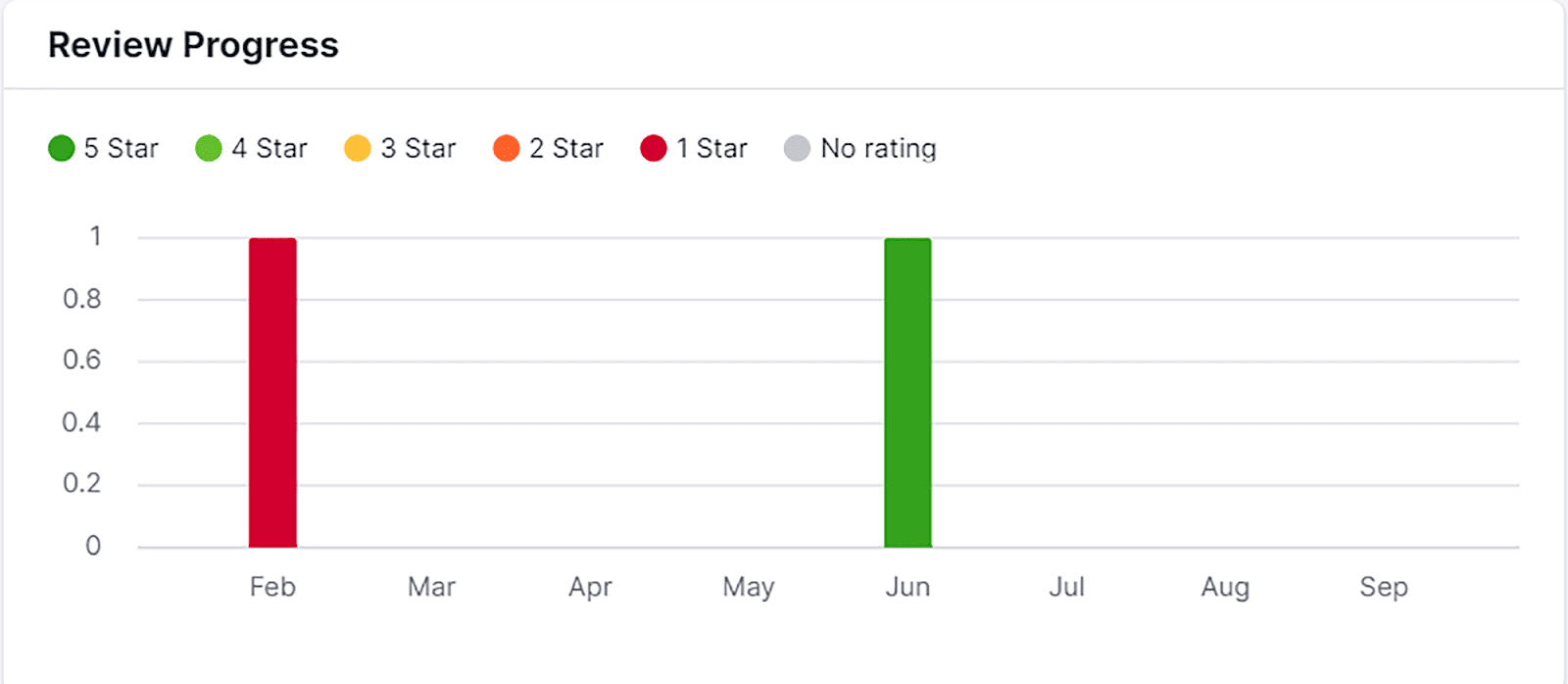Hide the "1 Star" series via label
Image resolution: width=1568 pixels, height=684 pixels.
[x=712, y=149]
